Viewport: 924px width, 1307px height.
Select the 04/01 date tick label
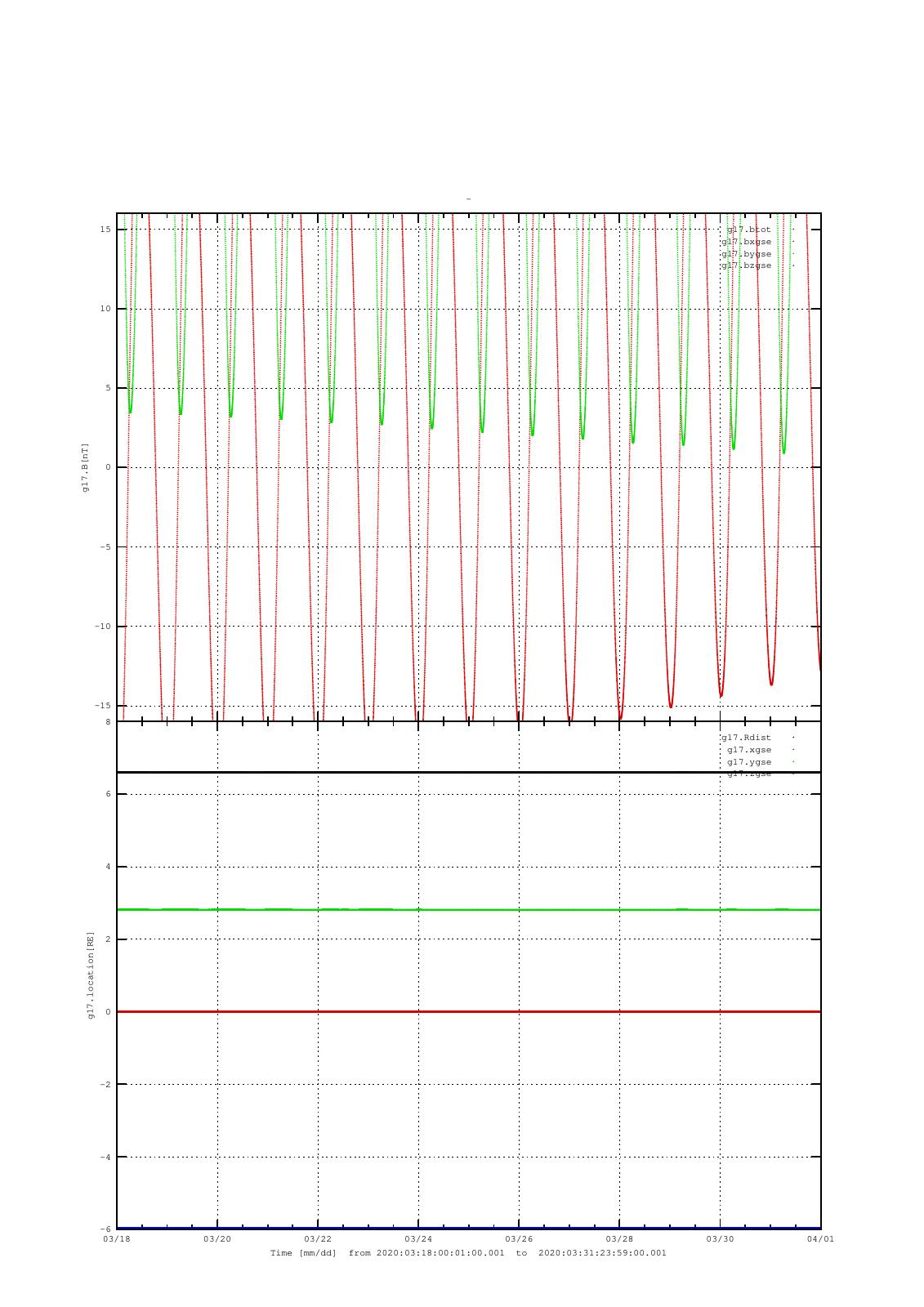[x=821, y=1239]
